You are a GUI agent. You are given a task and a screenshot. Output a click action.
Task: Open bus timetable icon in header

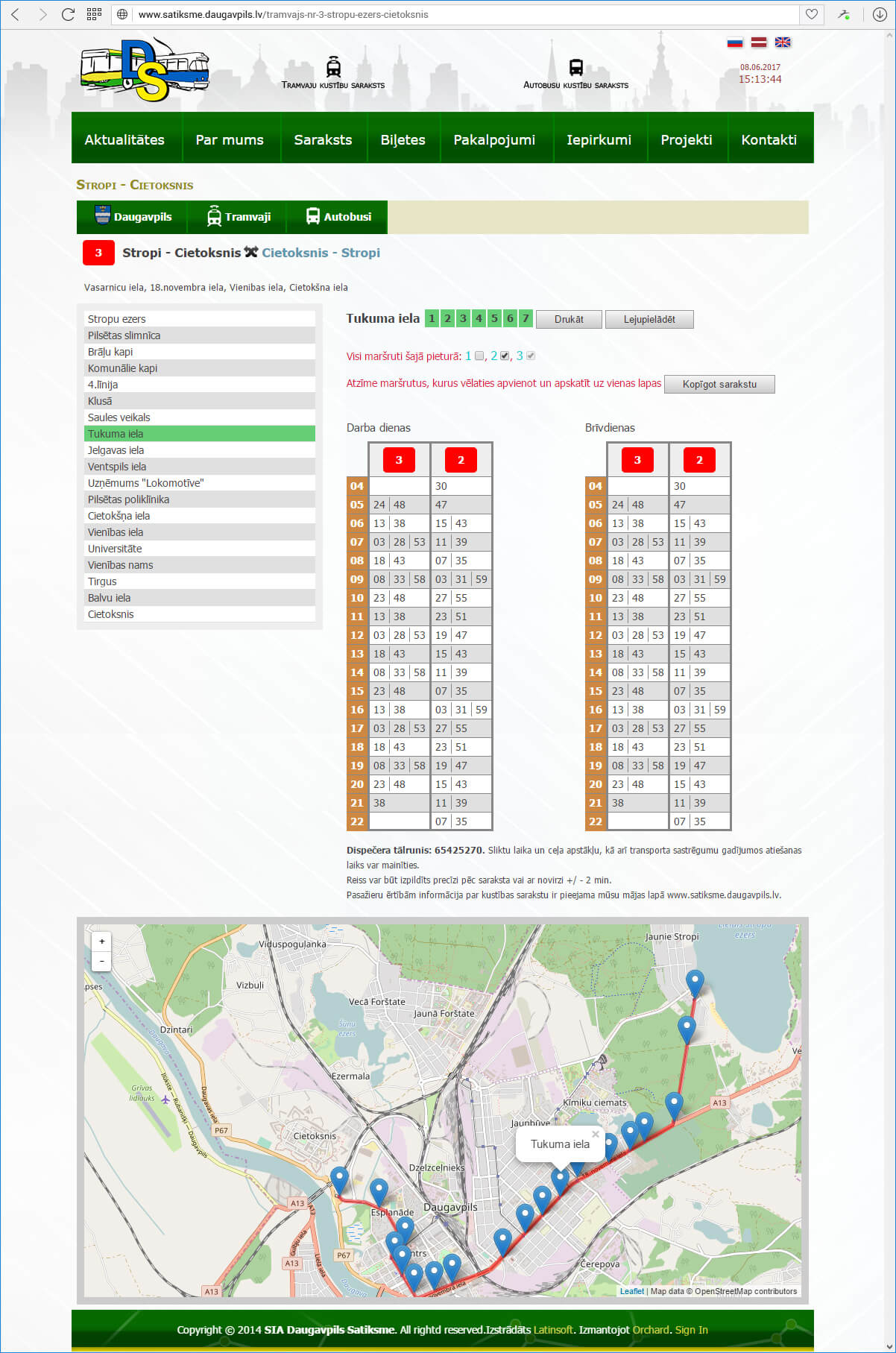575,67
